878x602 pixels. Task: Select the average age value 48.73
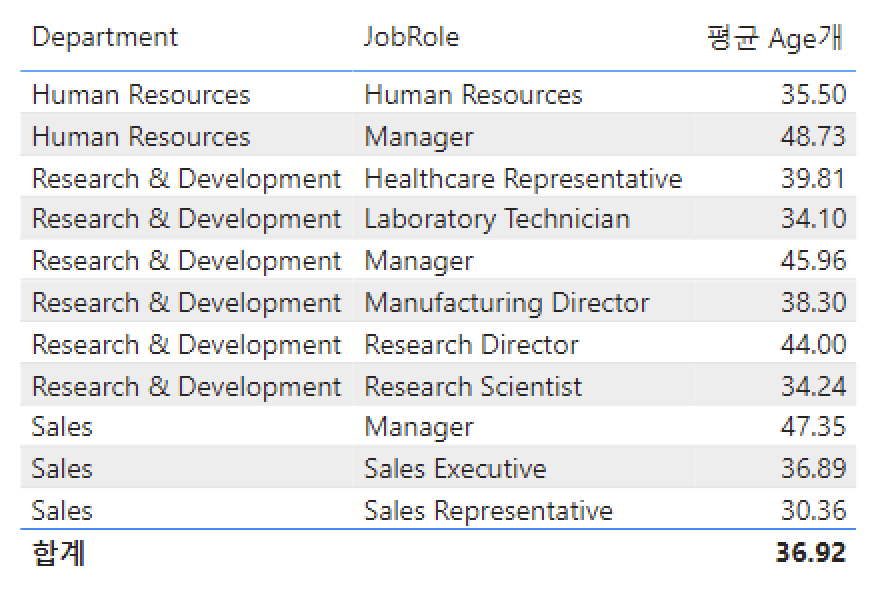click(812, 137)
